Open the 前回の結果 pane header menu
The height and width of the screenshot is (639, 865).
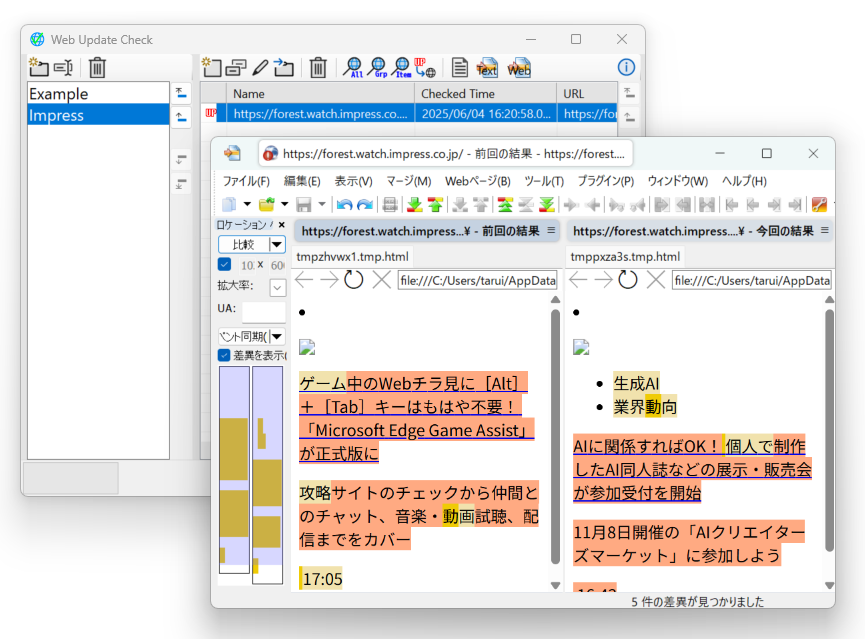coord(551,231)
